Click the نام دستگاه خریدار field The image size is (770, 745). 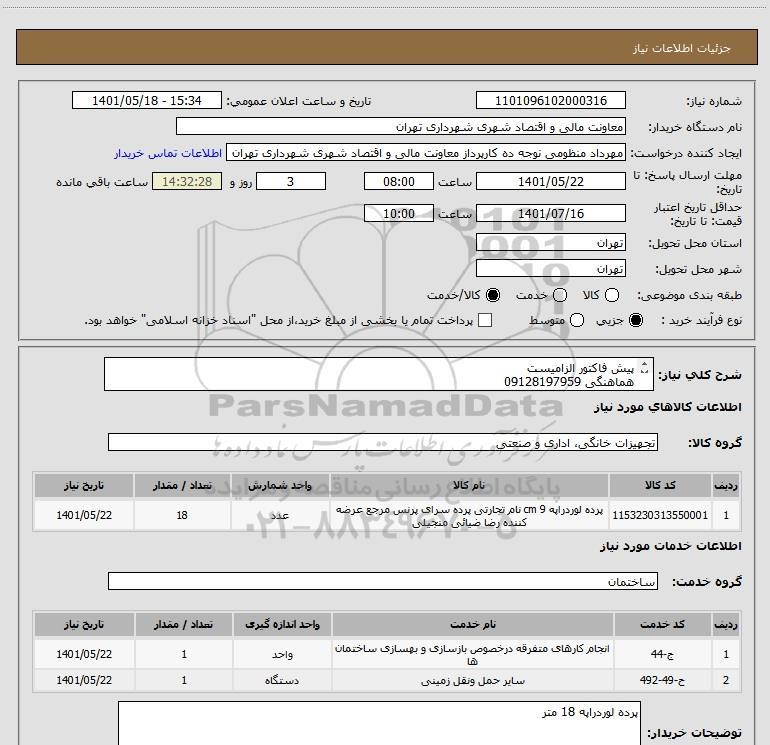pyautogui.click(x=401, y=126)
